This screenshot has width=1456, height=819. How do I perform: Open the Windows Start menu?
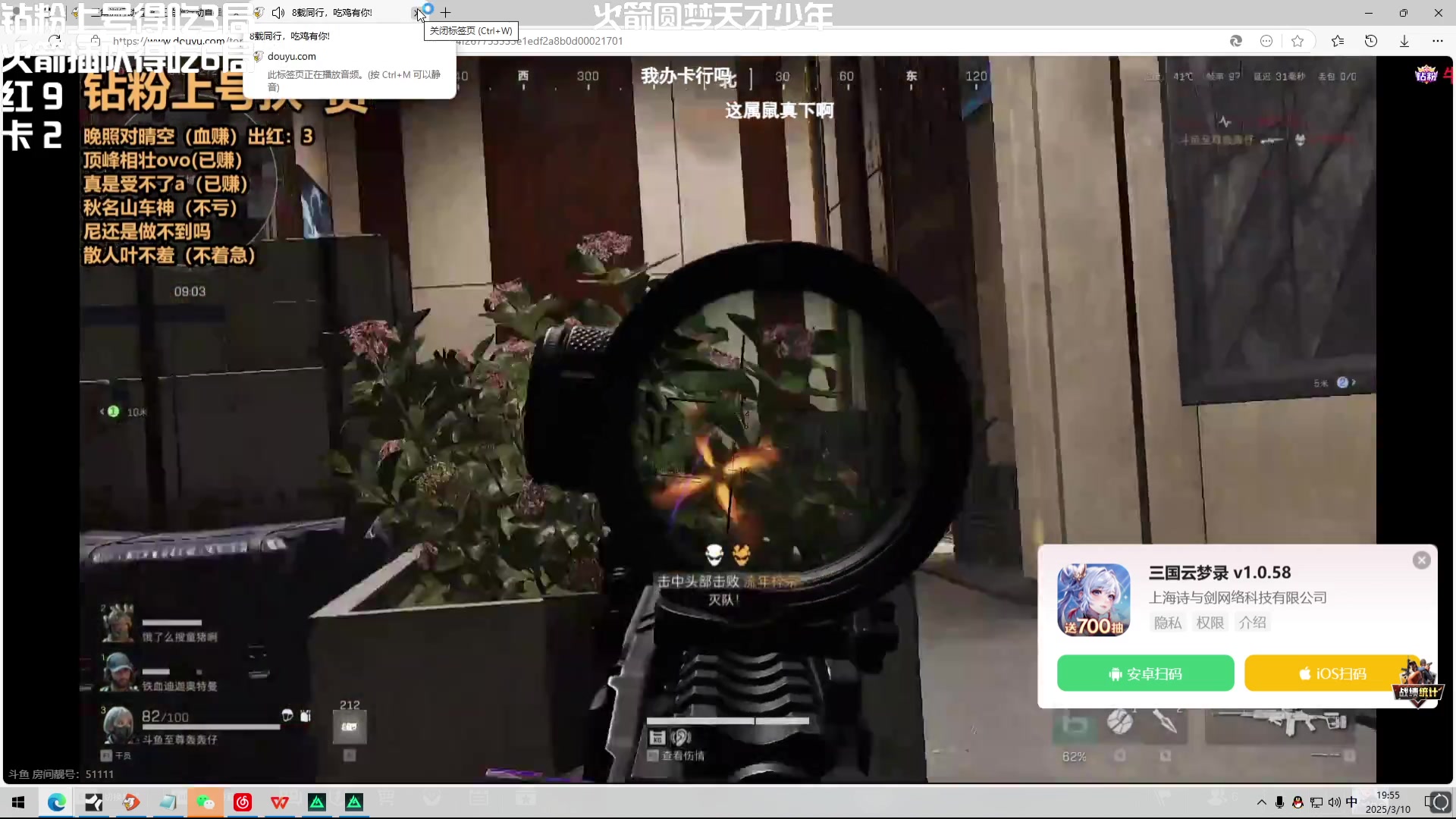click(18, 802)
